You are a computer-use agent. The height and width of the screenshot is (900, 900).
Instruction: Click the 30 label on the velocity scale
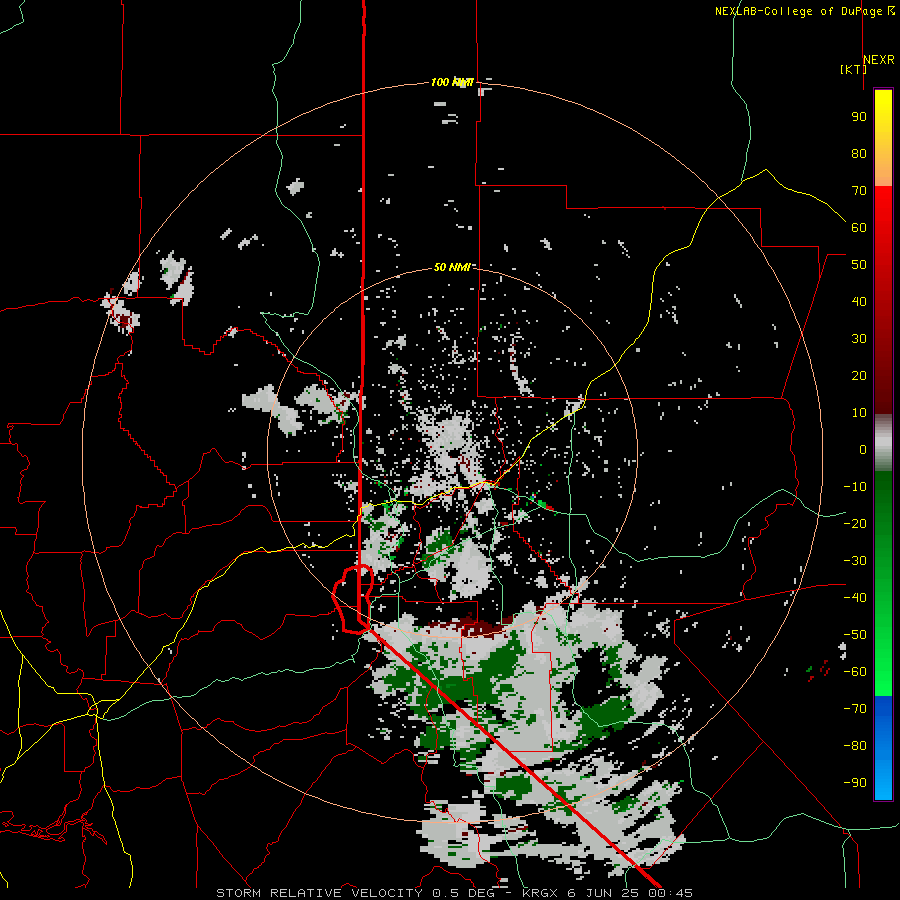[859, 339]
